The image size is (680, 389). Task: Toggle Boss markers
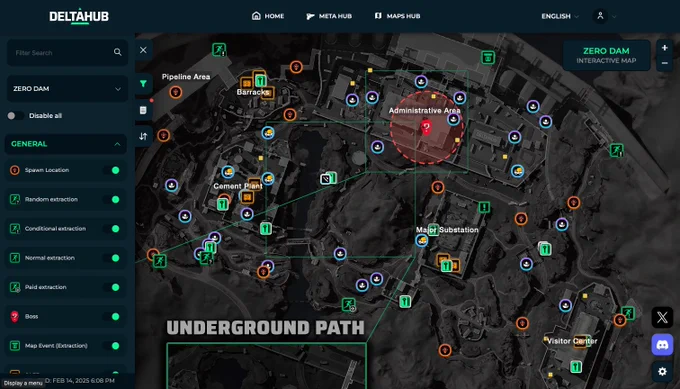click(111, 317)
